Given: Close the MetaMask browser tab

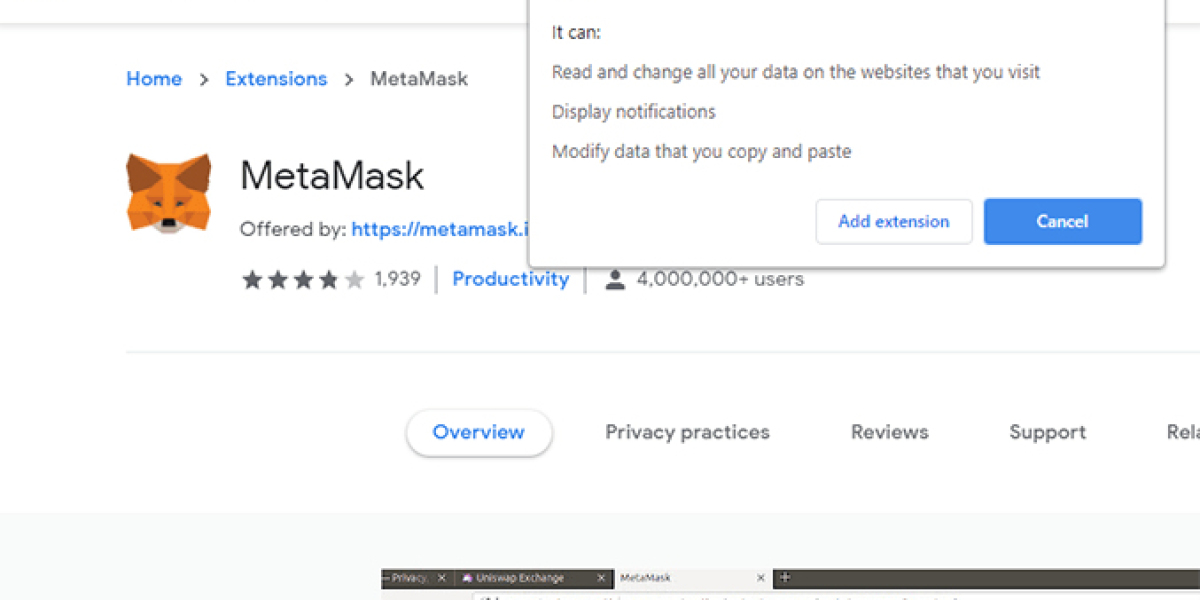Looking at the screenshot, I should (x=760, y=577).
